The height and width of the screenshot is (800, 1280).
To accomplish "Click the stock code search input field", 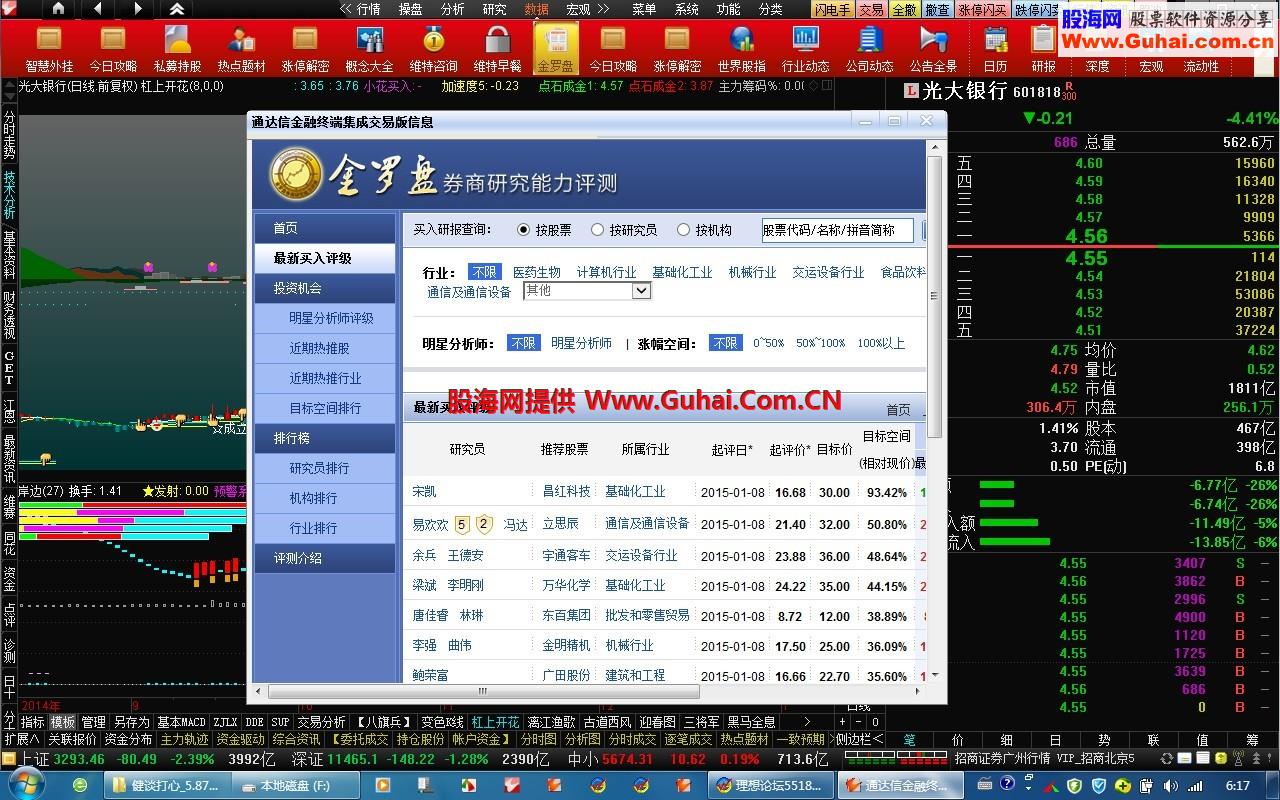I will [837, 230].
